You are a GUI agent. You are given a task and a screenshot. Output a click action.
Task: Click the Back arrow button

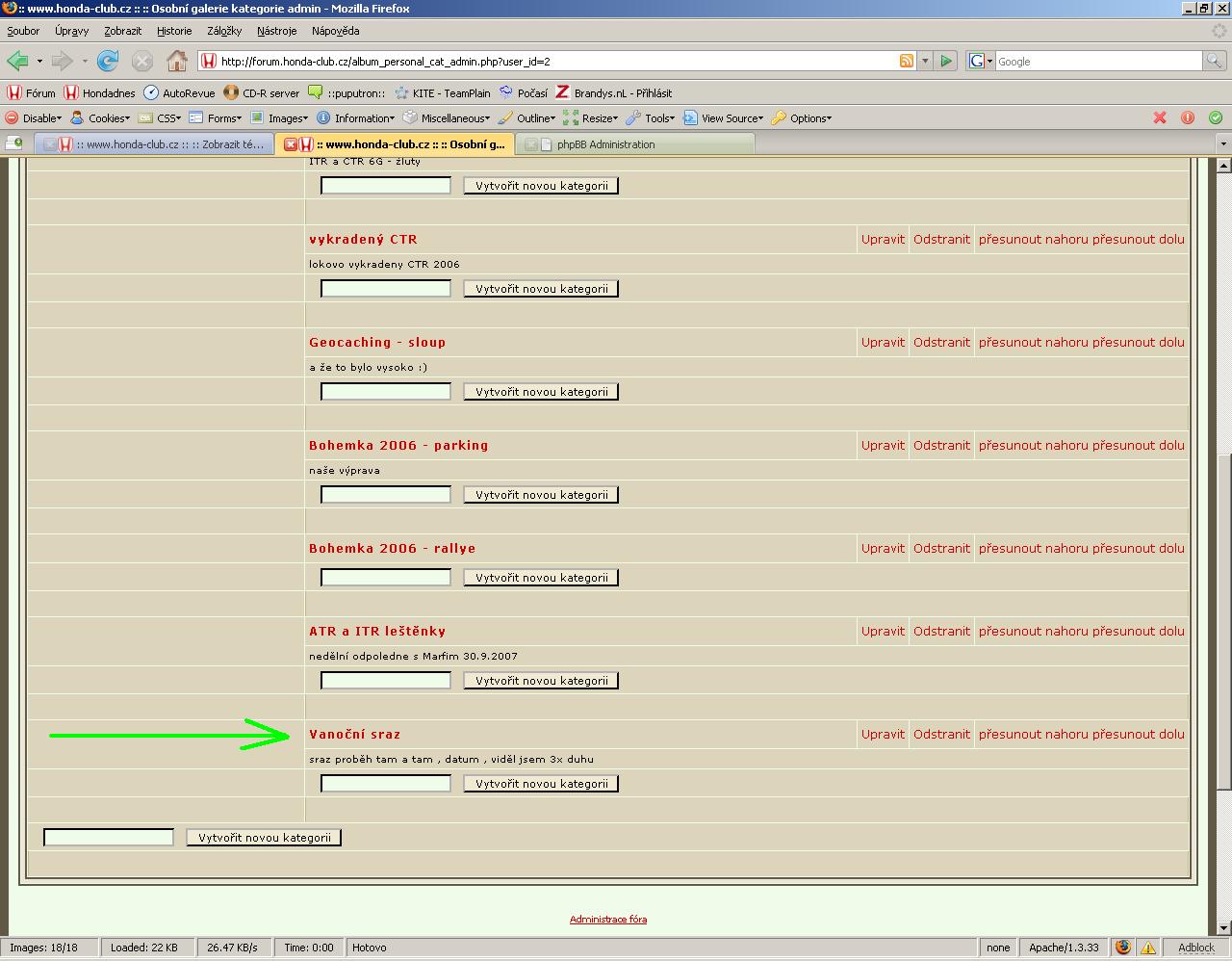[17, 62]
